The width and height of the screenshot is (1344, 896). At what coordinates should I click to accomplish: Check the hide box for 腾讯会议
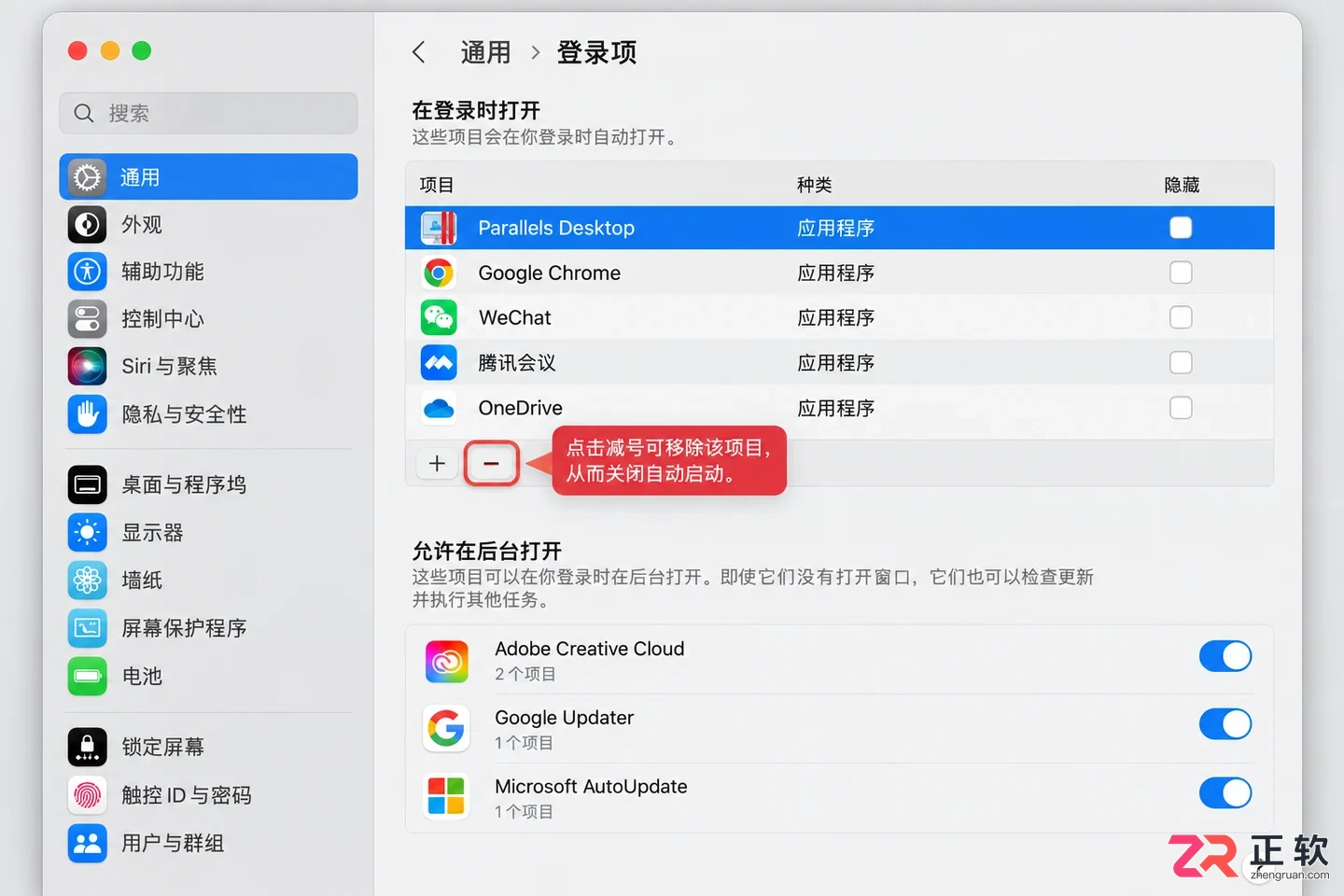pyautogui.click(x=1181, y=362)
